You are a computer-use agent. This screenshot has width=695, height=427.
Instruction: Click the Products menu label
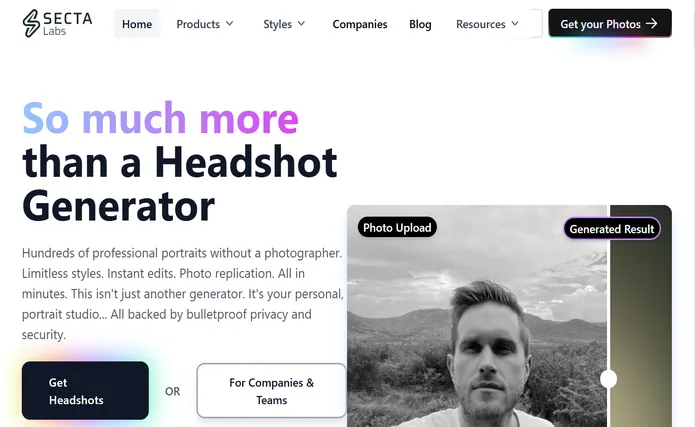coord(198,24)
